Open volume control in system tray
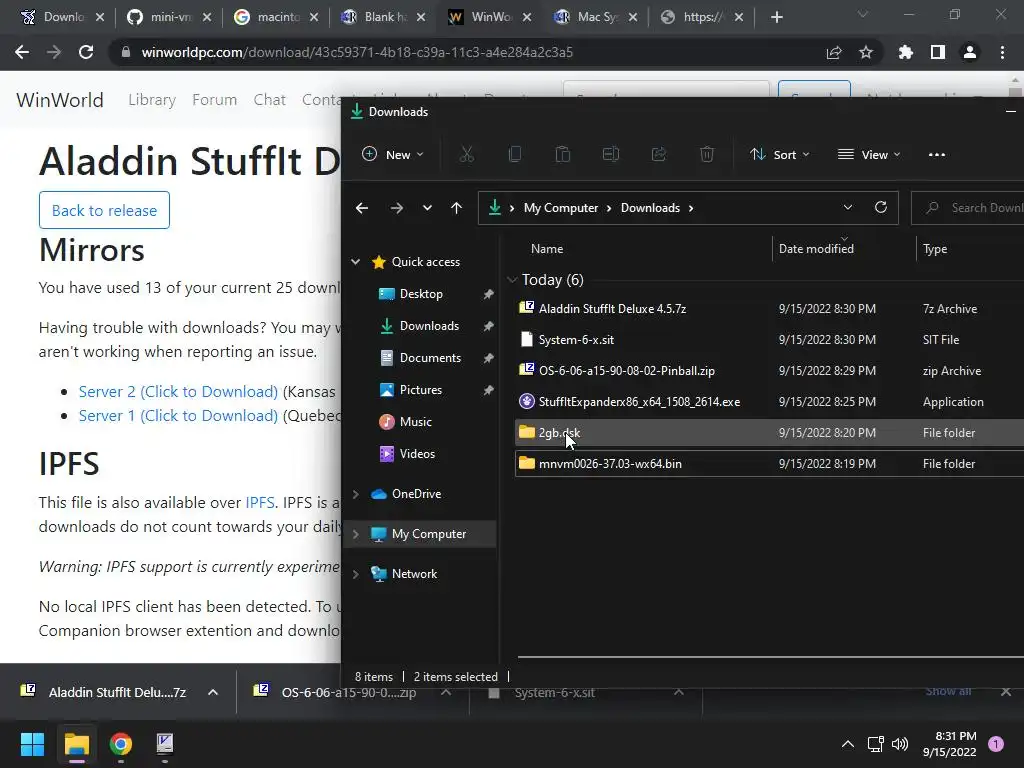Screen dimensions: 1024x768 [x=900, y=744]
